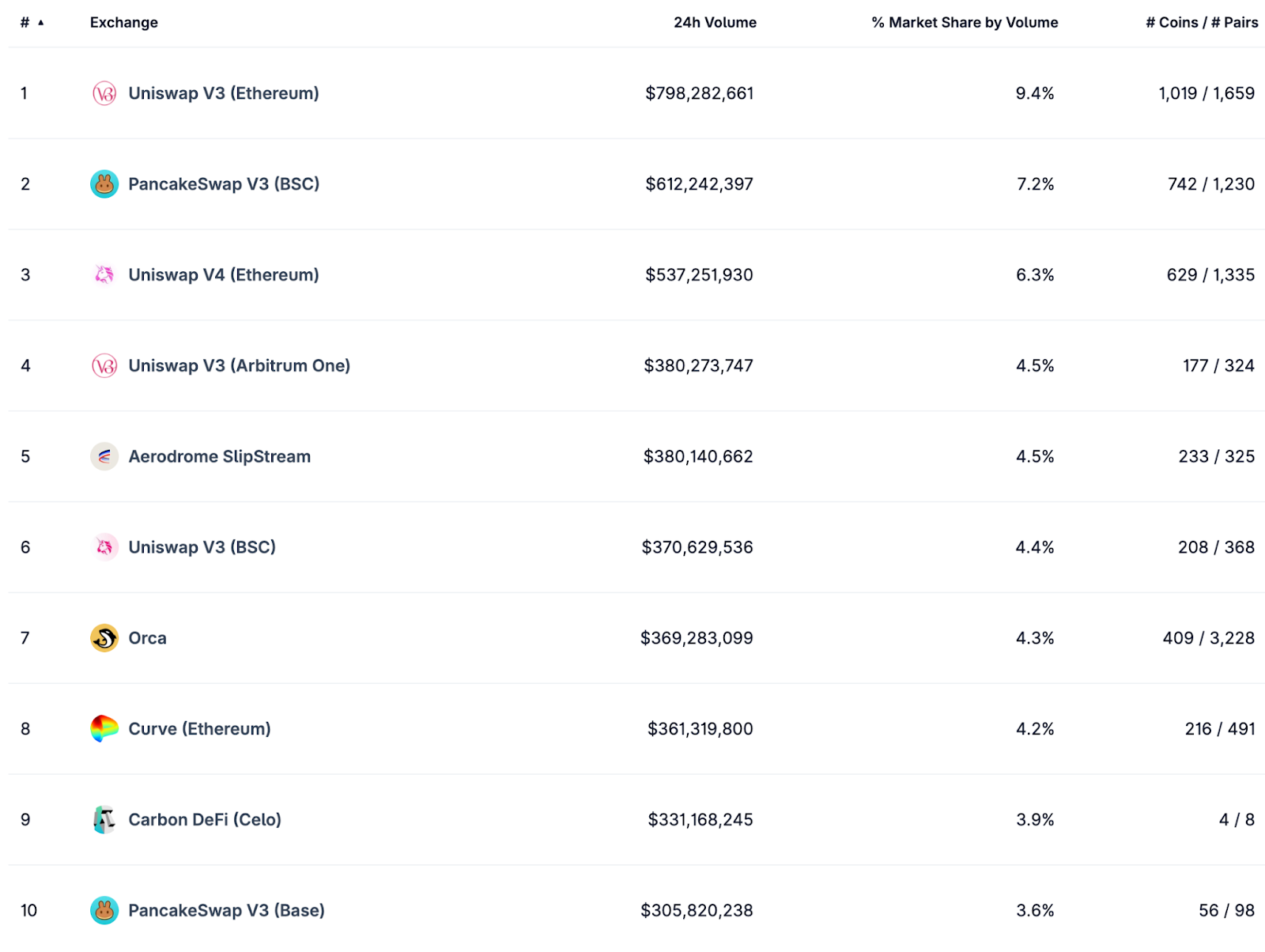This screenshot has width=1265, height=952.
Task: Open the Carbon DeFi (Celo) exchange page
Action: [x=204, y=819]
